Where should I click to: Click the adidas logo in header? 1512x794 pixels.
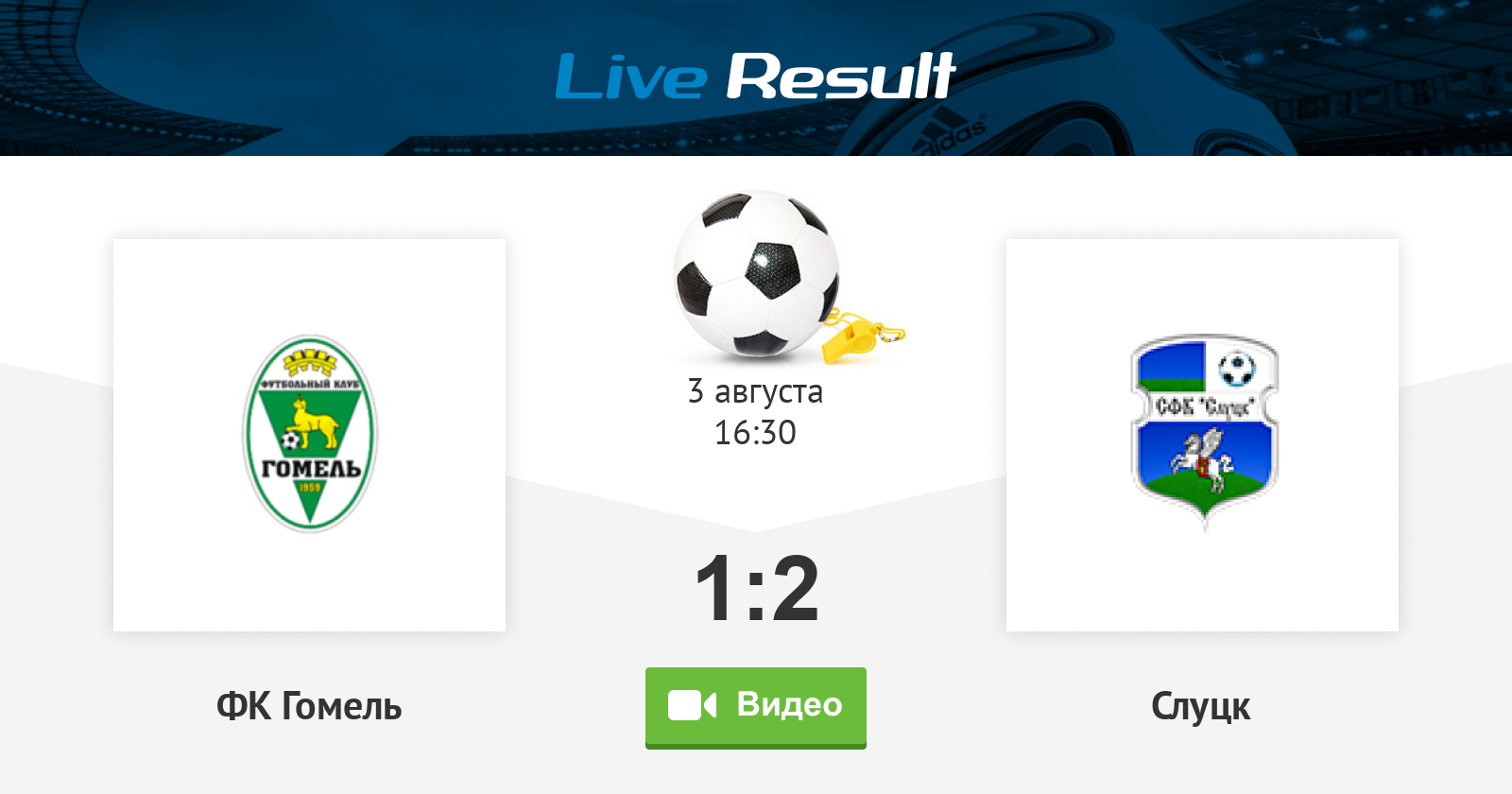coord(952,135)
